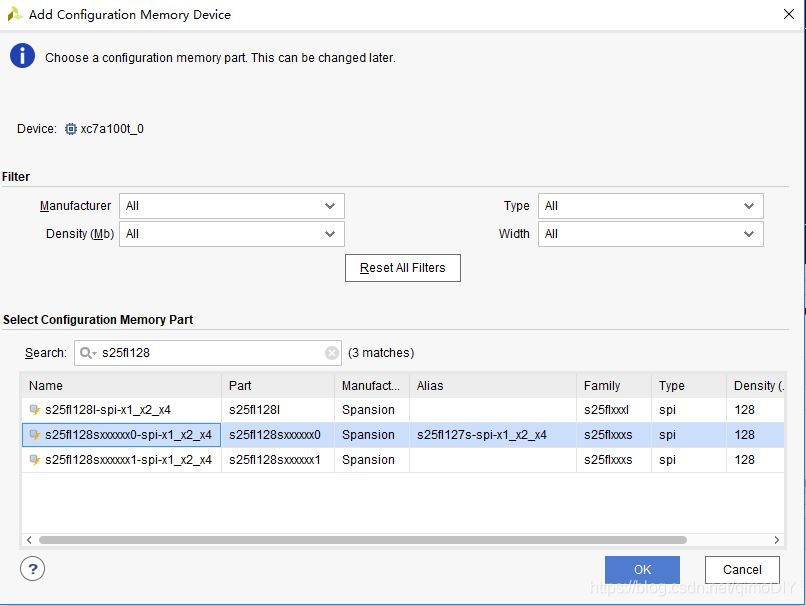This screenshot has width=806, height=606.
Task: Click the memory part icon beside s25fl128l-spi-x1_x2_x4
Action: pos(33,409)
